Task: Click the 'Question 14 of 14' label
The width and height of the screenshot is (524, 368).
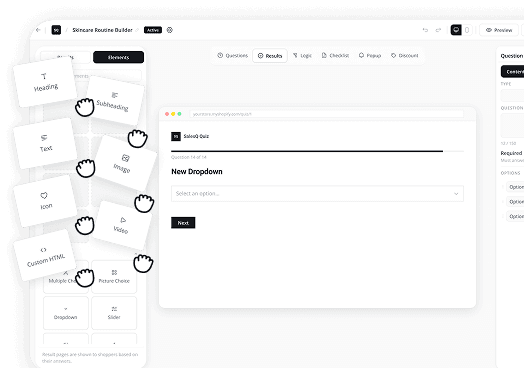Action: coord(189,157)
